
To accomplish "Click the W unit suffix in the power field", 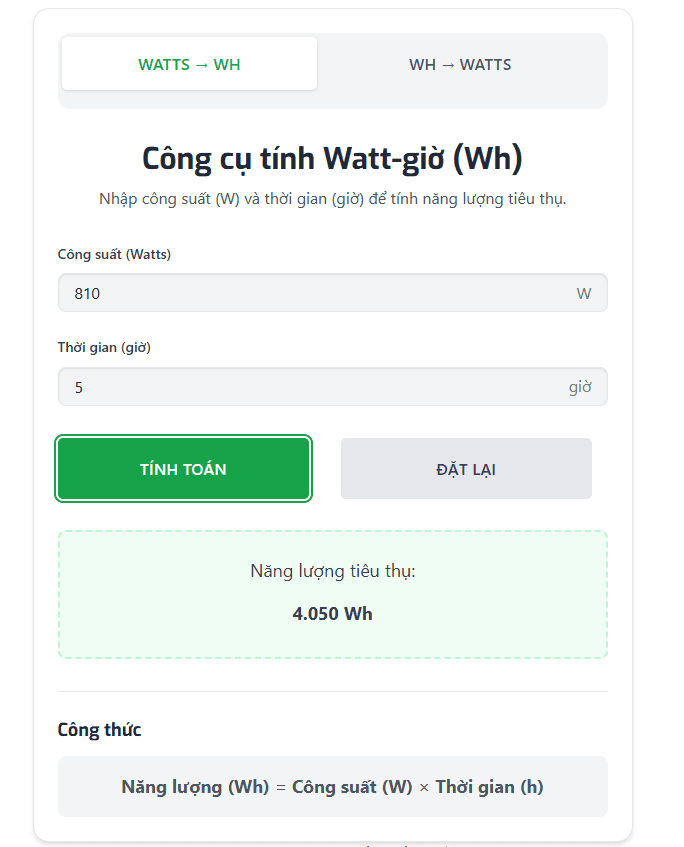I will [x=583, y=294].
